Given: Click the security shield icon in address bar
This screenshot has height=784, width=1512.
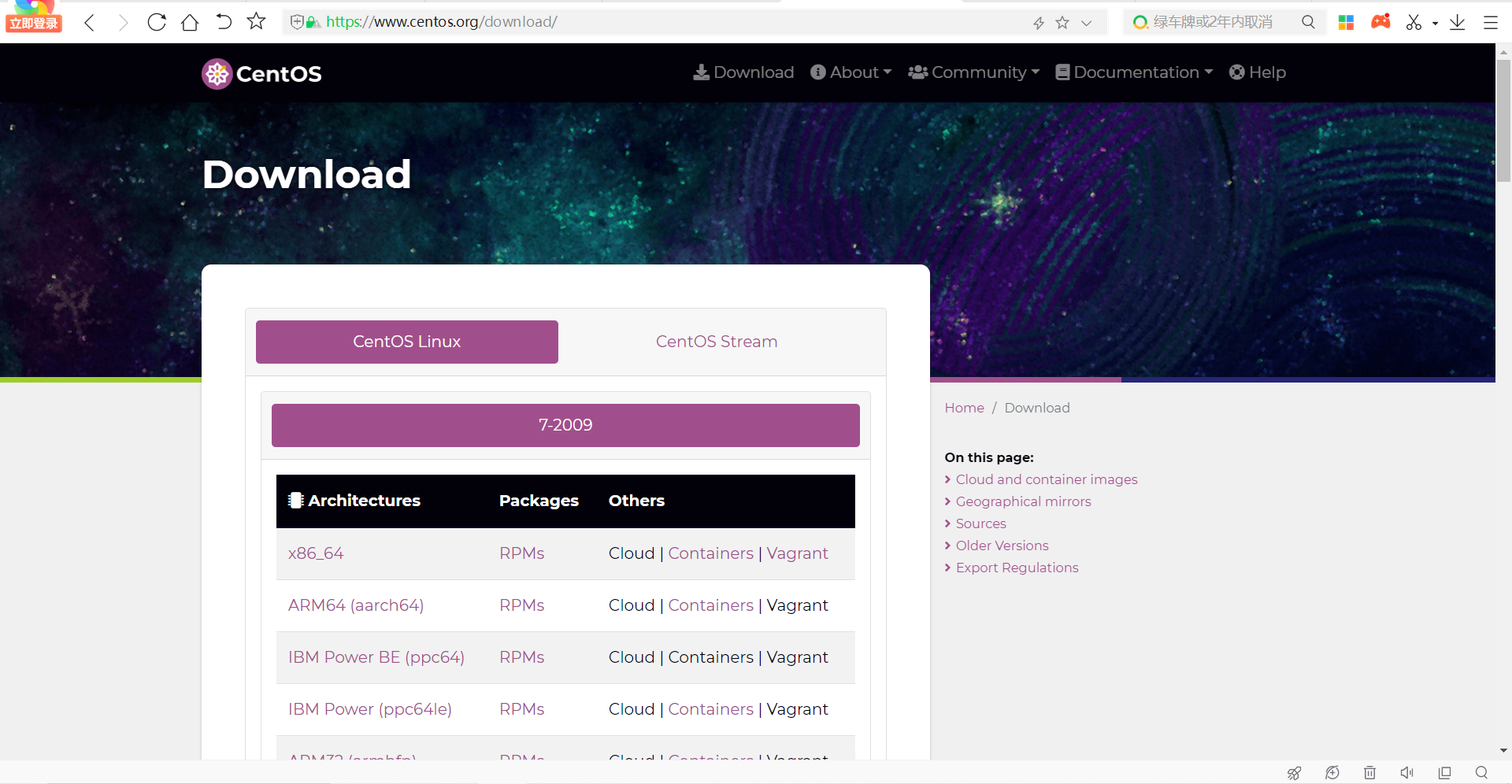Looking at the screenshot, I should (x=297, y=22).
